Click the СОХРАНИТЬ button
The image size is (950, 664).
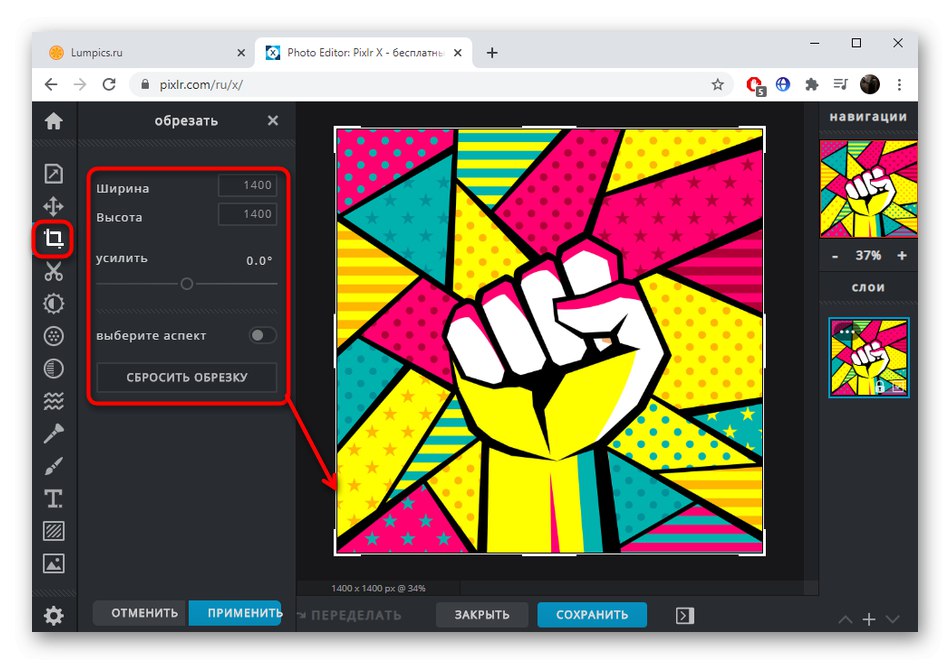(x=592, y=614)
